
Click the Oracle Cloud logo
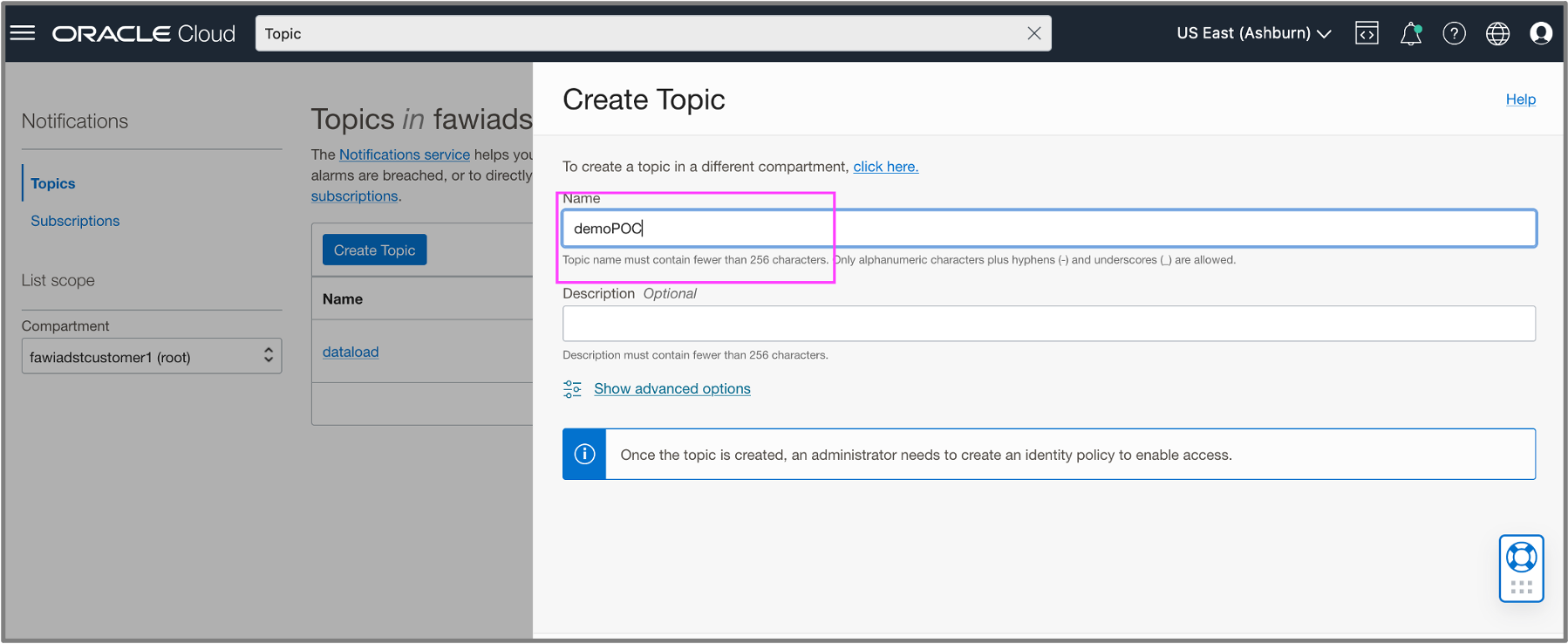click(144, 33)
